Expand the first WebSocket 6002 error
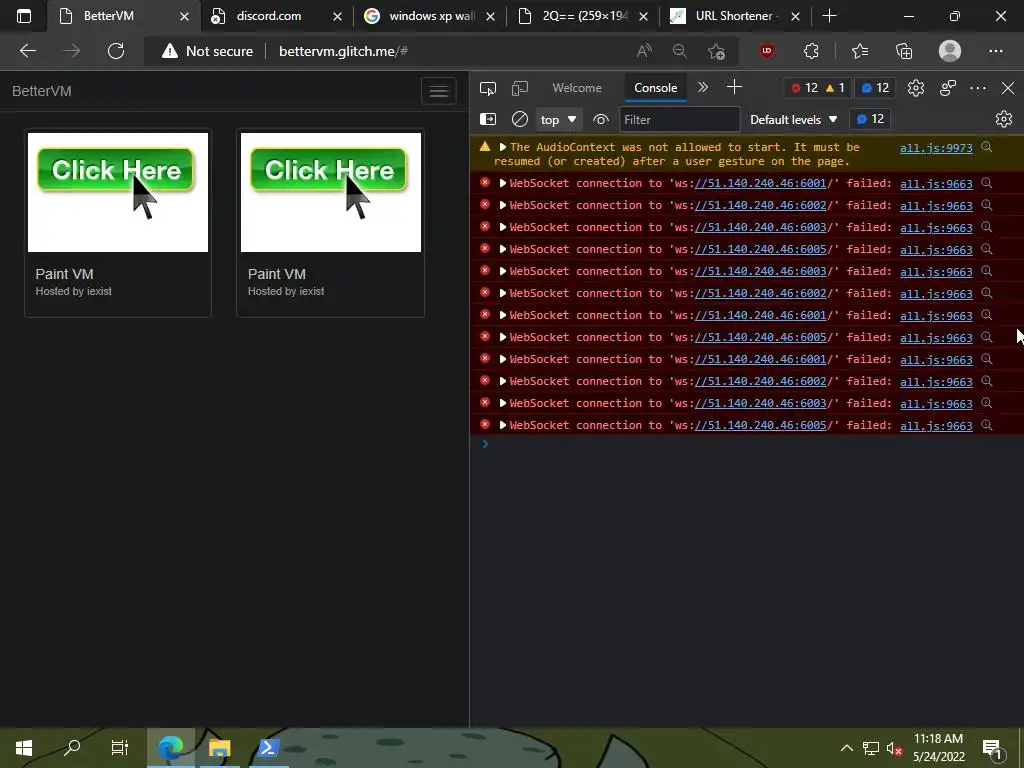 click(503, 205)
